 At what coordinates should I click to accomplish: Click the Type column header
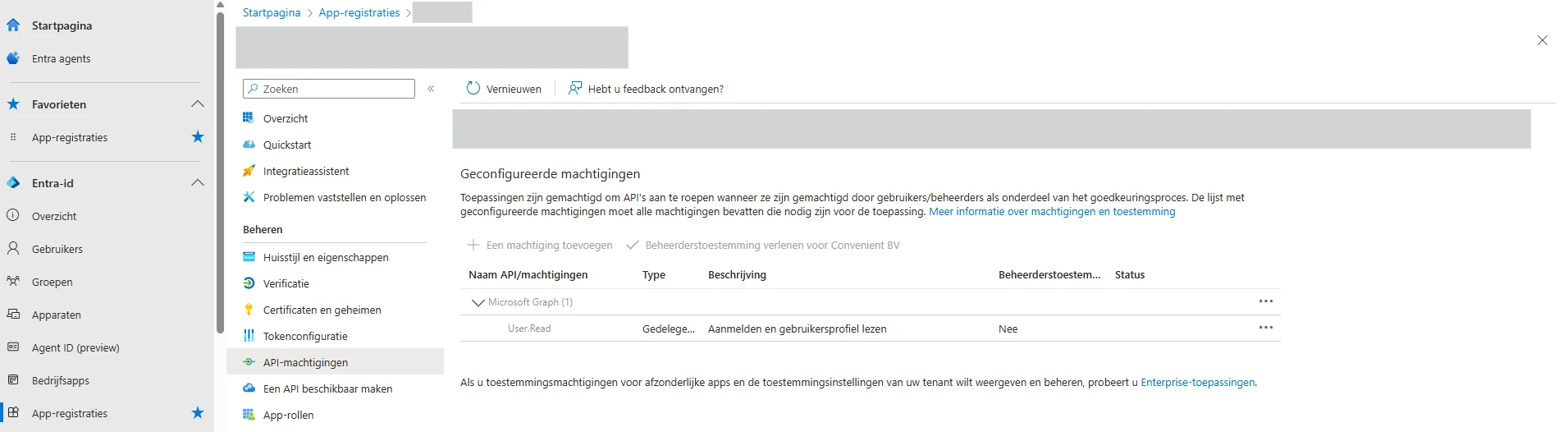coord(654,275)
